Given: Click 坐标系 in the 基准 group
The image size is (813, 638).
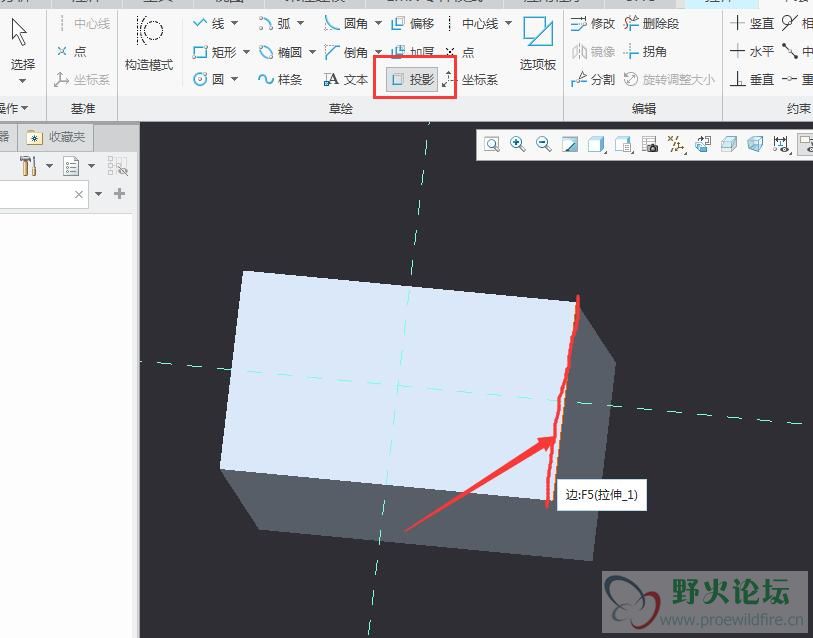Looking at the screenshot, I should point(82,79).
